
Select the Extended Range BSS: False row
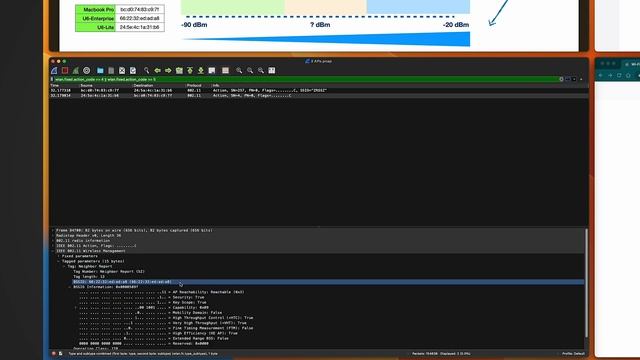pyautogui.click(x=153, y=338)
